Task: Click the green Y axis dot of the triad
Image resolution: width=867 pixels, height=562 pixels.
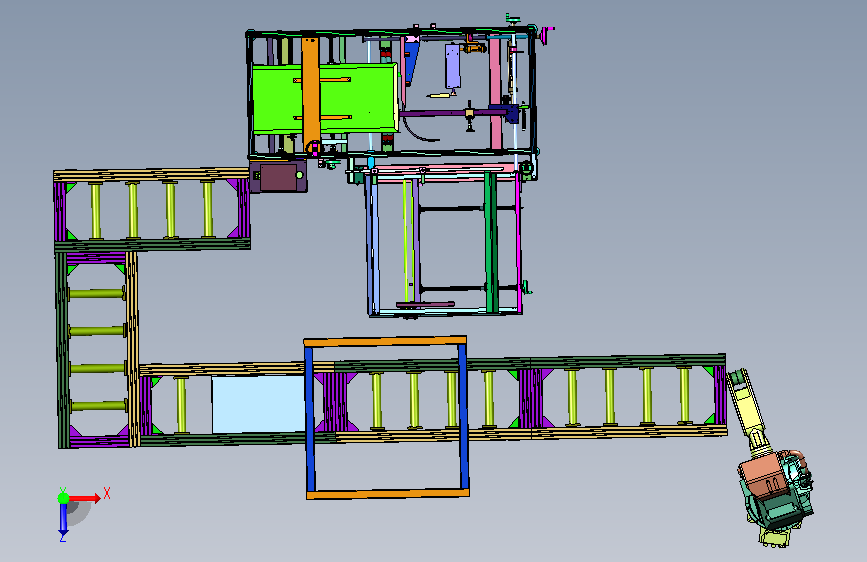Action: tap(64, 498)
